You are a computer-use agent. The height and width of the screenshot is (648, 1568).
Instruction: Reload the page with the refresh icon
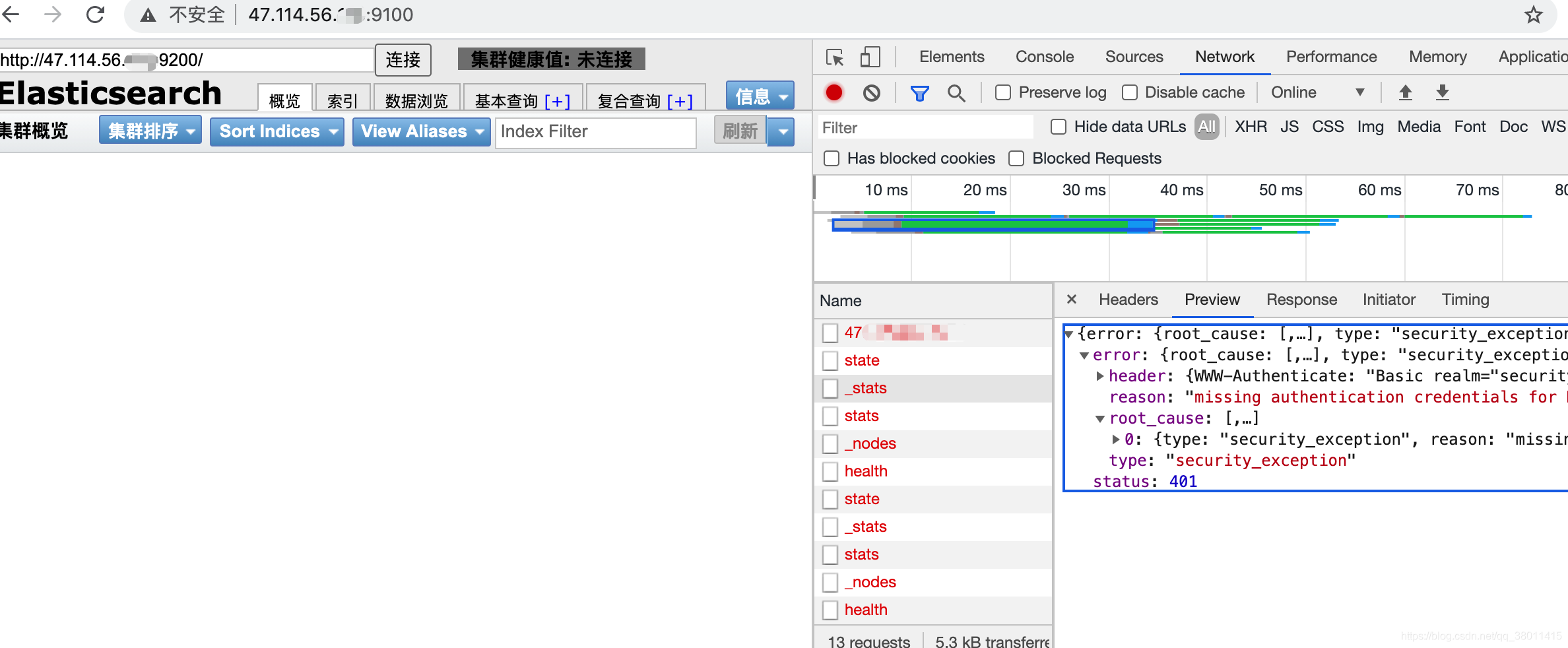click(x=96, y=14)
